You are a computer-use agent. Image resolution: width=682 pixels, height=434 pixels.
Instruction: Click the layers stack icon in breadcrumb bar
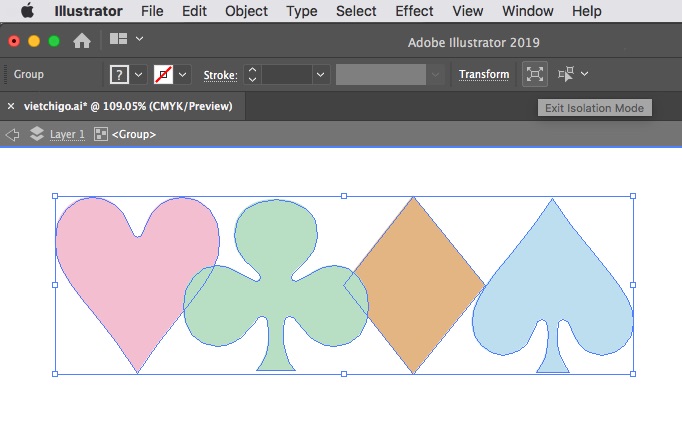point(37,134)
